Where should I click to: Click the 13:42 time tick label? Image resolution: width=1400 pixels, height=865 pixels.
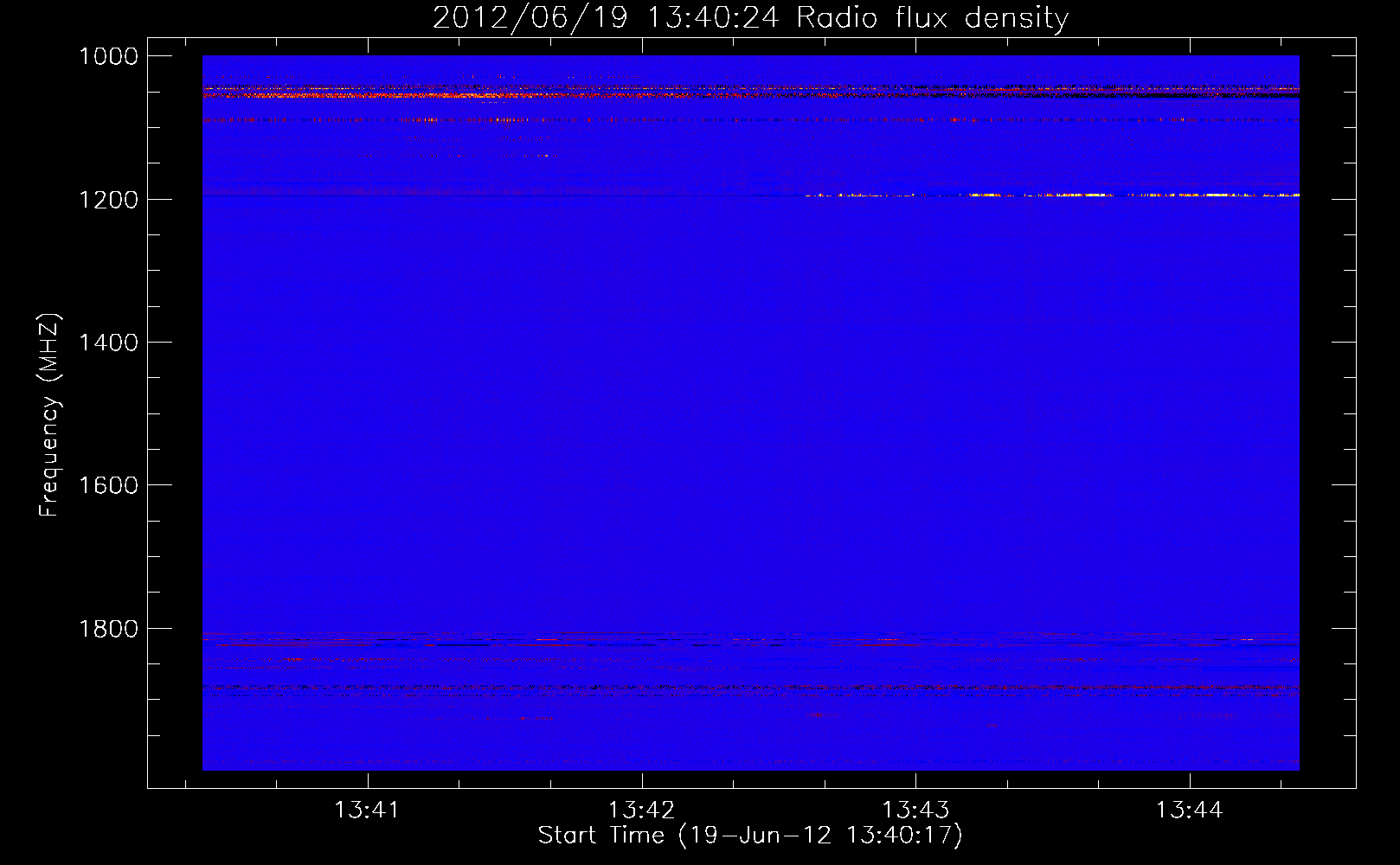641,810
